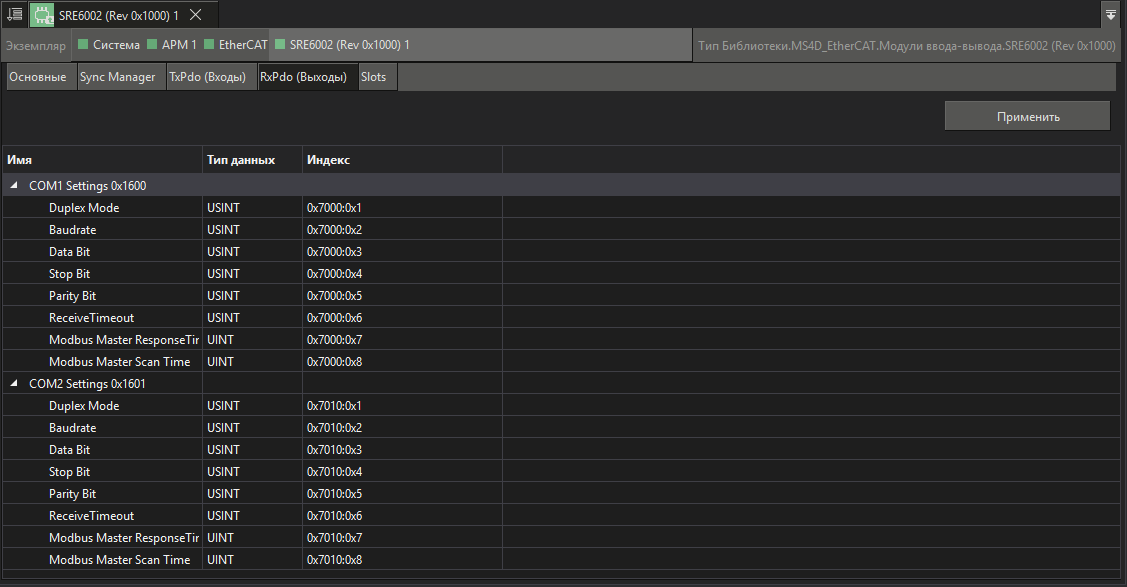Viewport: 1127px width, 587px height.
Task: Select Parity Bit row with index 0x7010:0x5
Action: (562, 494)
